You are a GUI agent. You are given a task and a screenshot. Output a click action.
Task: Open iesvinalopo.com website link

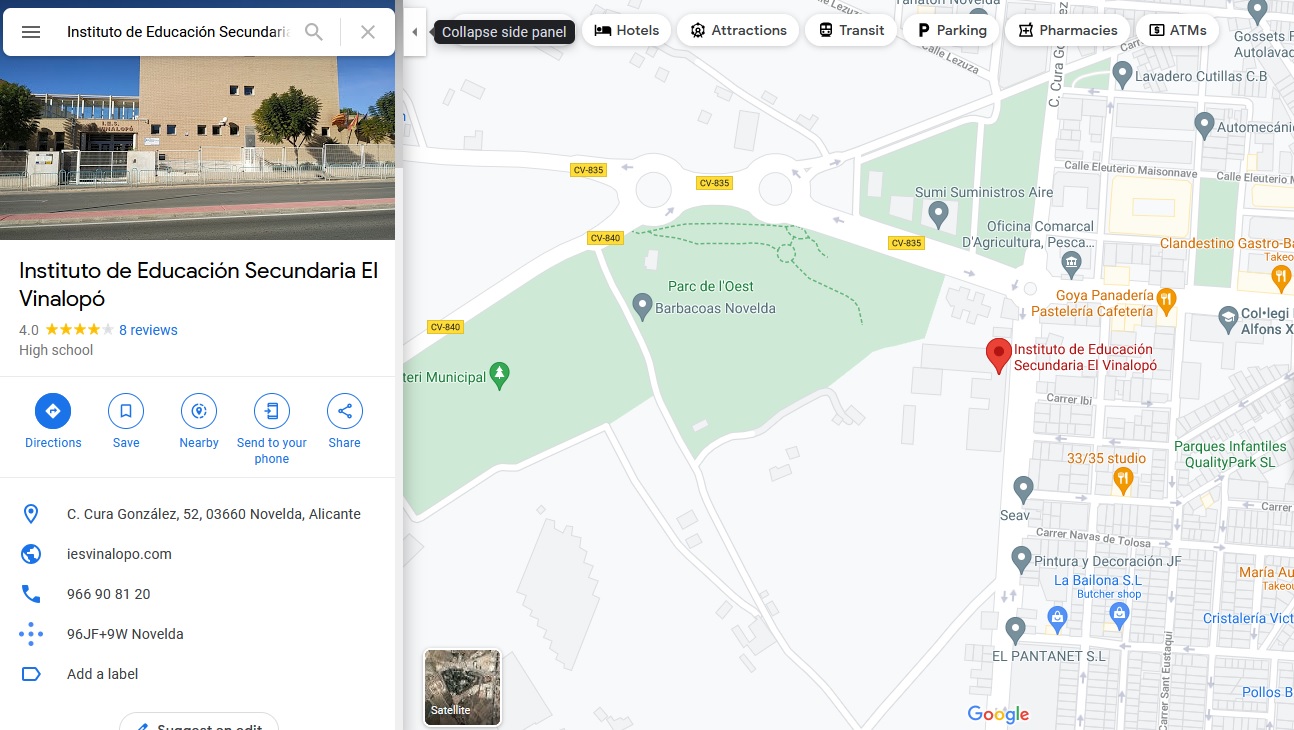[119, 554]
